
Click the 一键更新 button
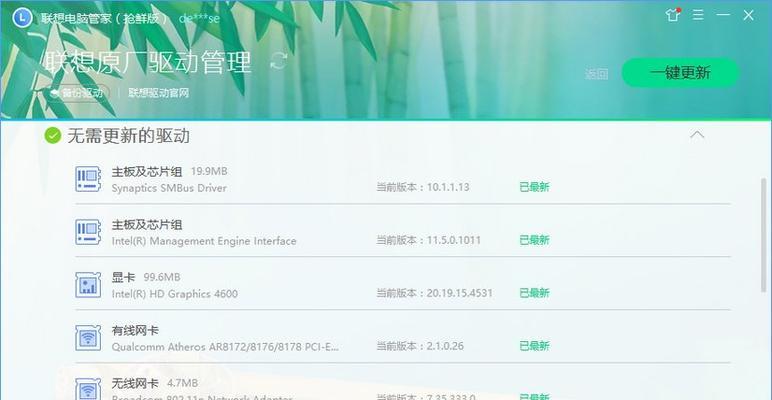pyautogui.click(x=680, y=73)
